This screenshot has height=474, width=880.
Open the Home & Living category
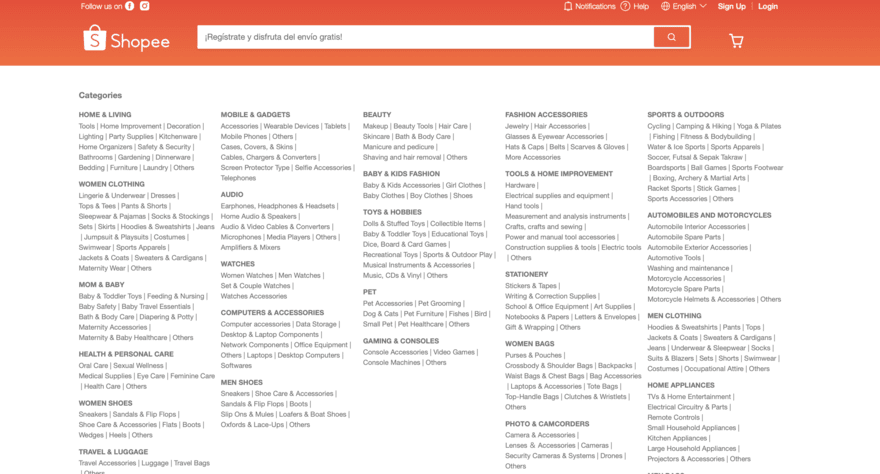click(105, 115)
